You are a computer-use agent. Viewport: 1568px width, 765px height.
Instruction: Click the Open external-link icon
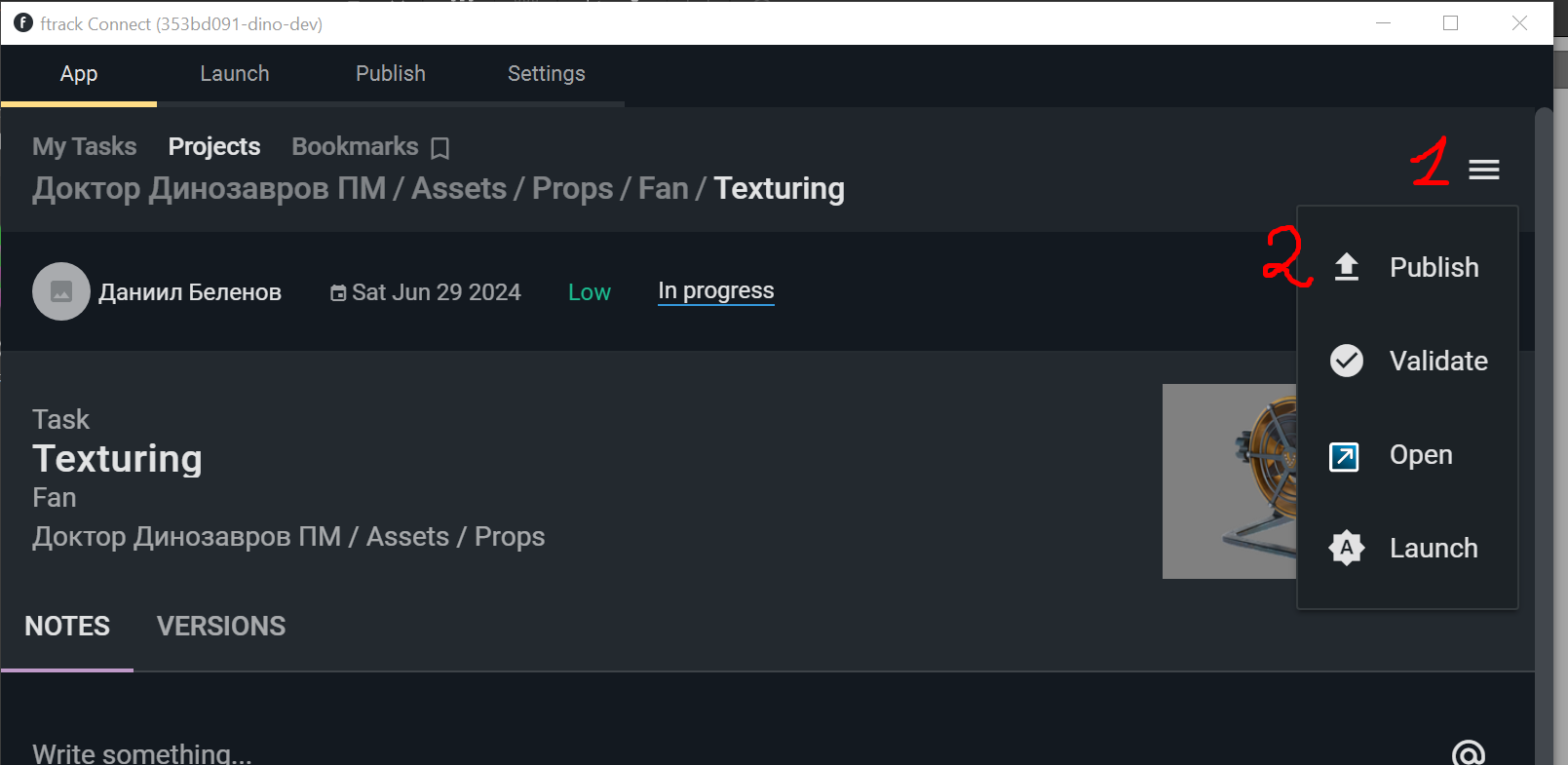[1345, 455]
